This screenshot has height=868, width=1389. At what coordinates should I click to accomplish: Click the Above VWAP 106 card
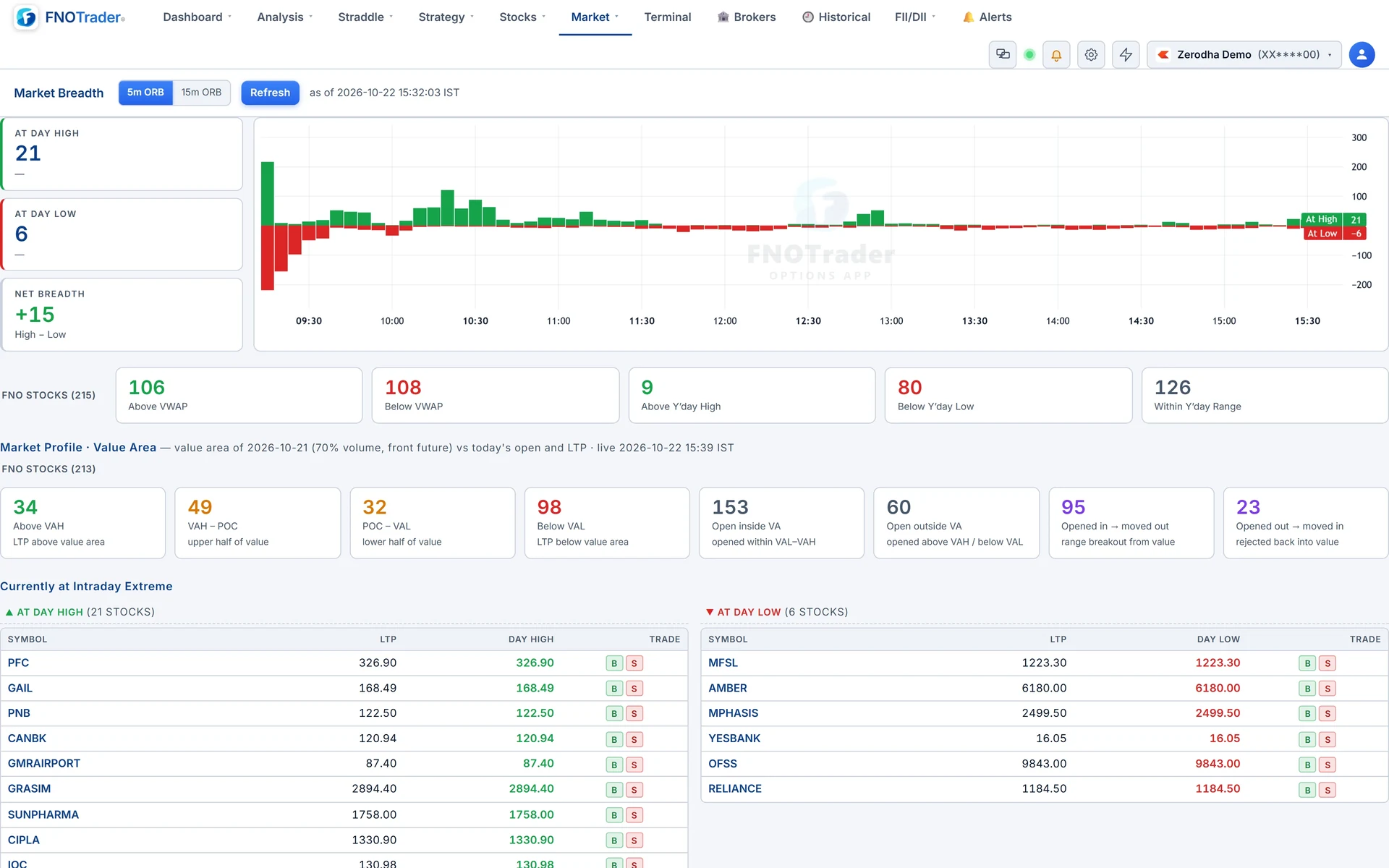(x=239, y=396)
